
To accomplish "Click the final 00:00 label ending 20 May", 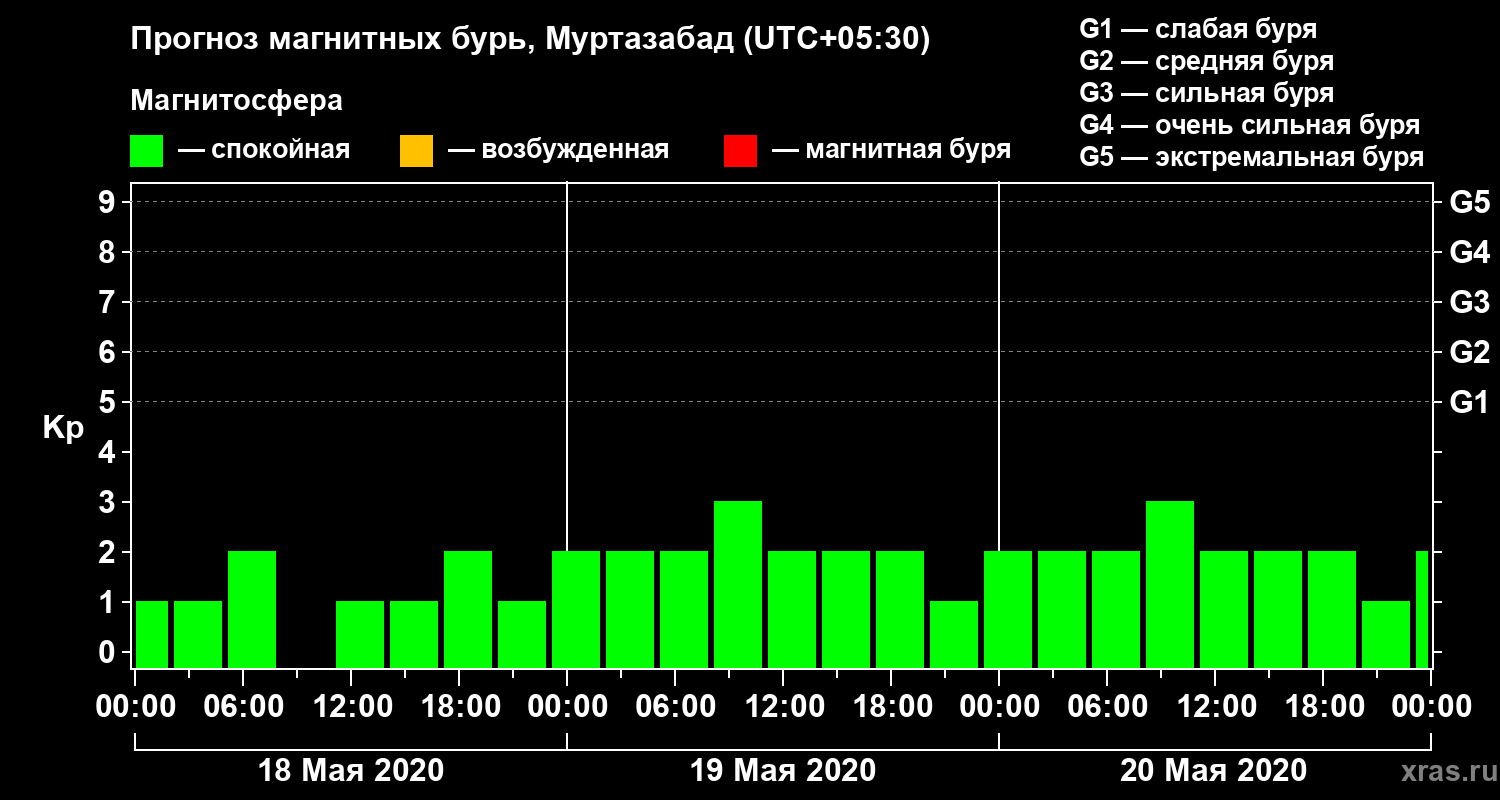I will coord(1431,706).
